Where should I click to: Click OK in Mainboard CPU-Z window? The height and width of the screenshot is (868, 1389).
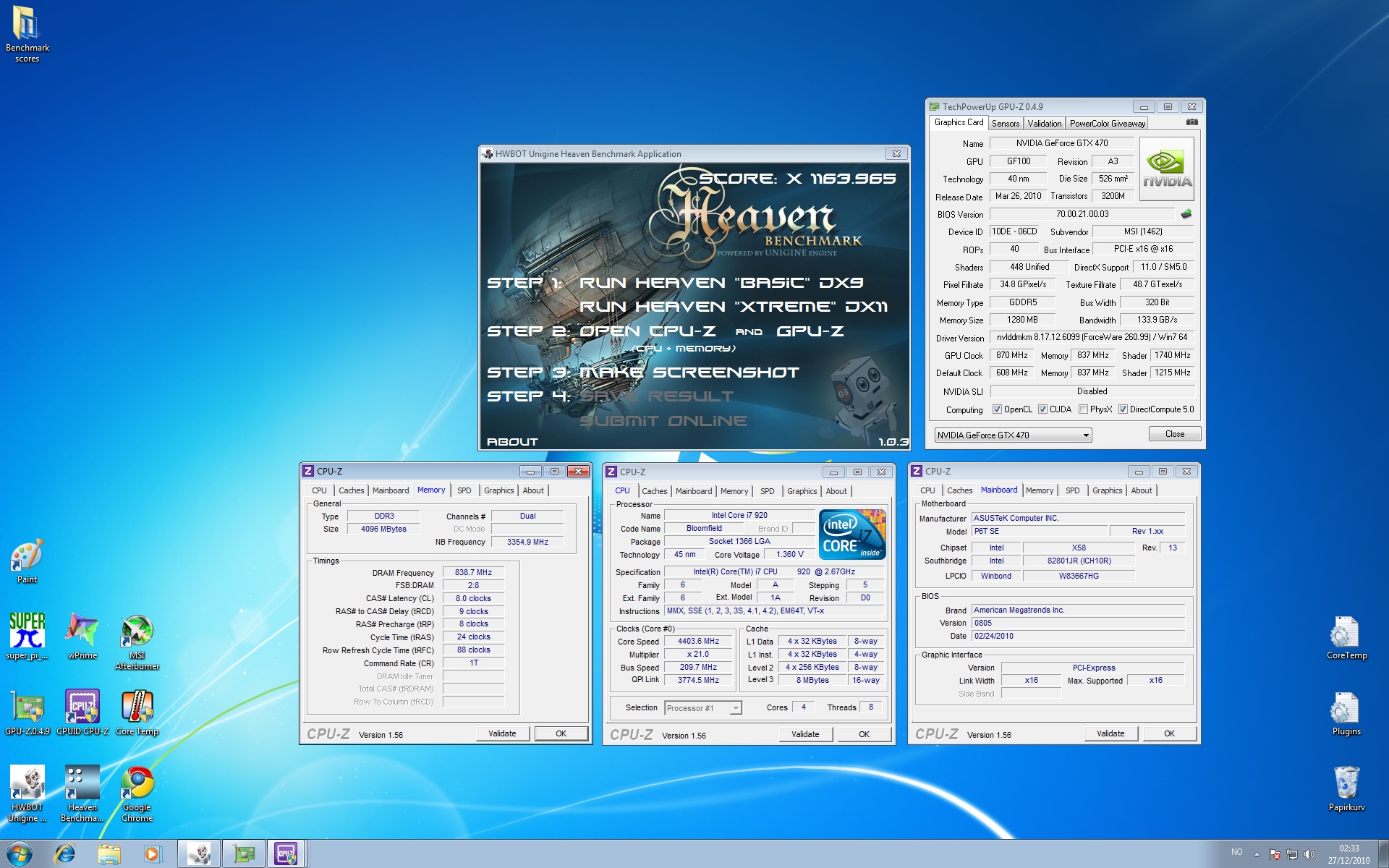[1169, 733]
